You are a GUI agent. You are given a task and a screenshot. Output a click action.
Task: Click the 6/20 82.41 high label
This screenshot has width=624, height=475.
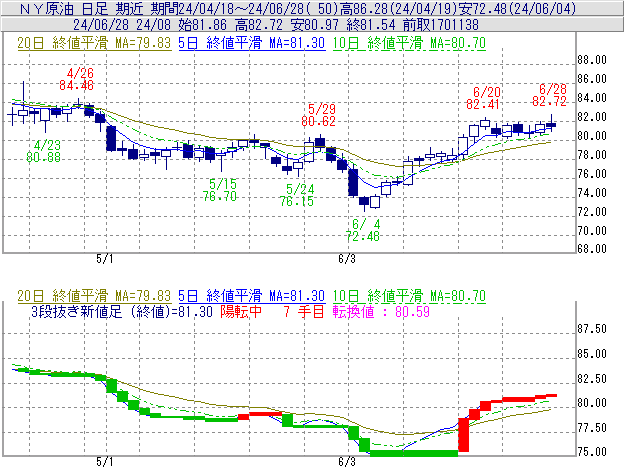click(483, 98)
